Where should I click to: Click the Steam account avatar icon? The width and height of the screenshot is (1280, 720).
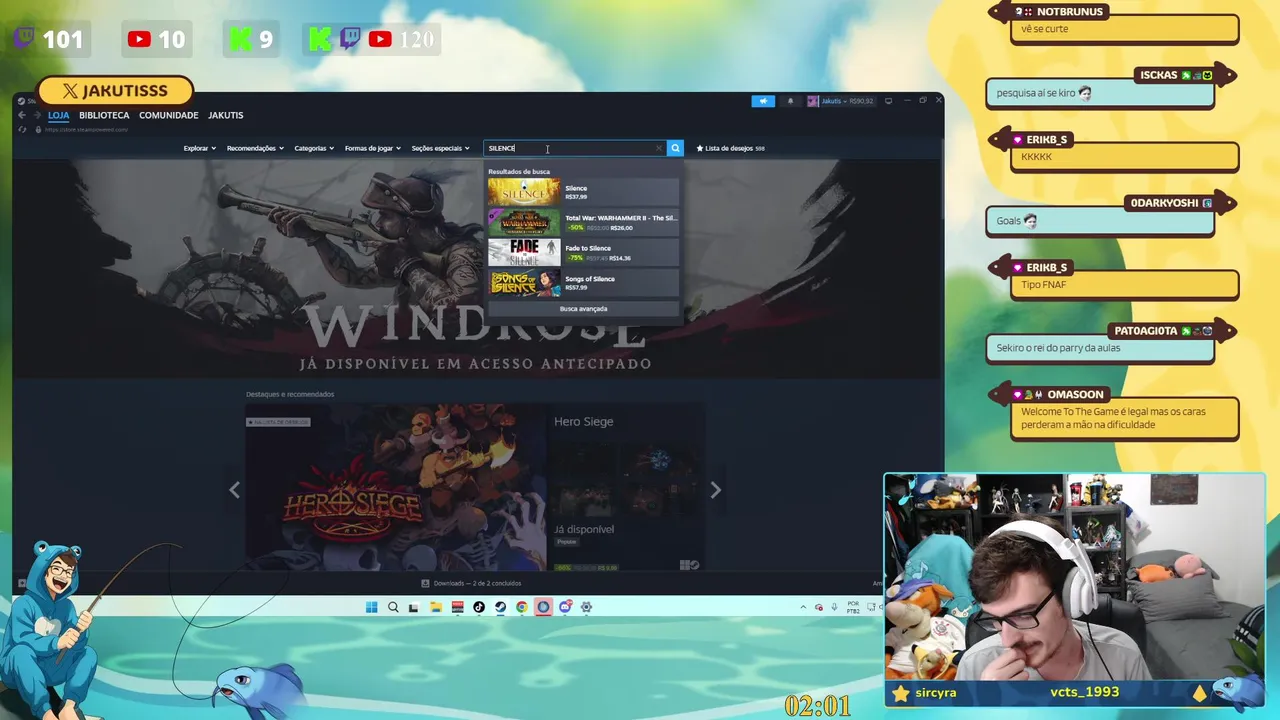(x=813, y=101)
